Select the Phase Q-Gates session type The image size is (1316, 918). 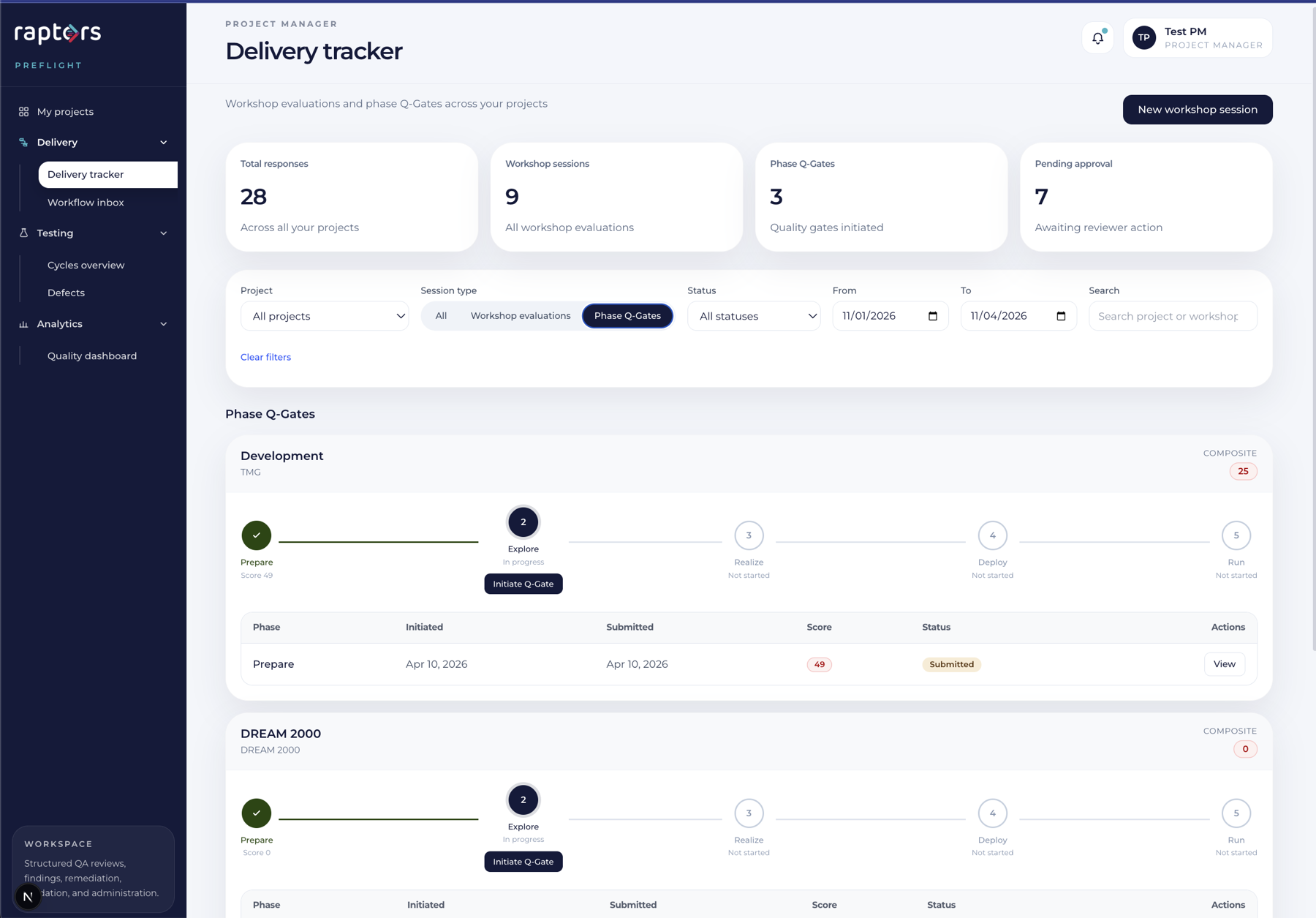pos(627,315)
